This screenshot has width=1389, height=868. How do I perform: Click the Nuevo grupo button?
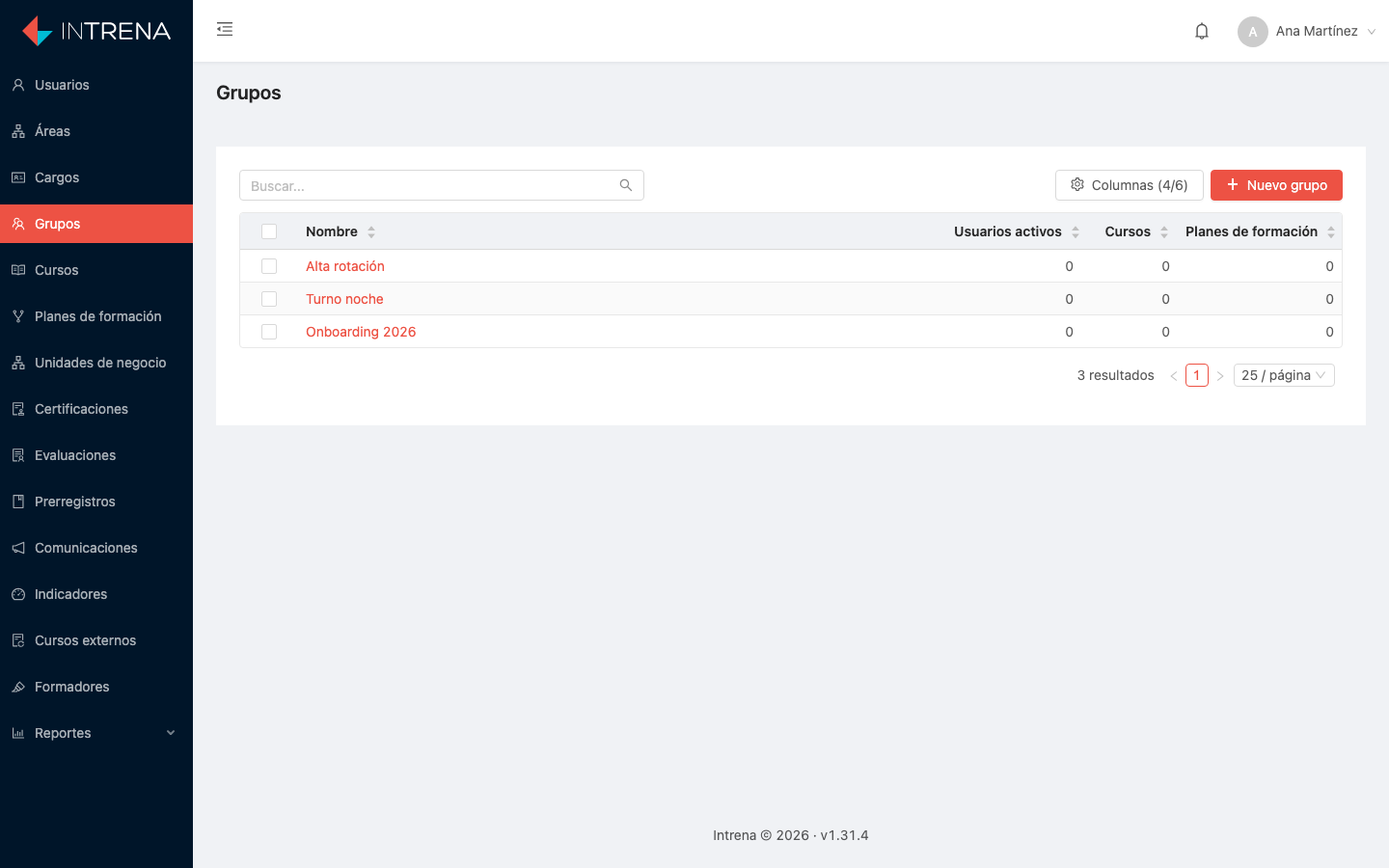coord(1276,185)
